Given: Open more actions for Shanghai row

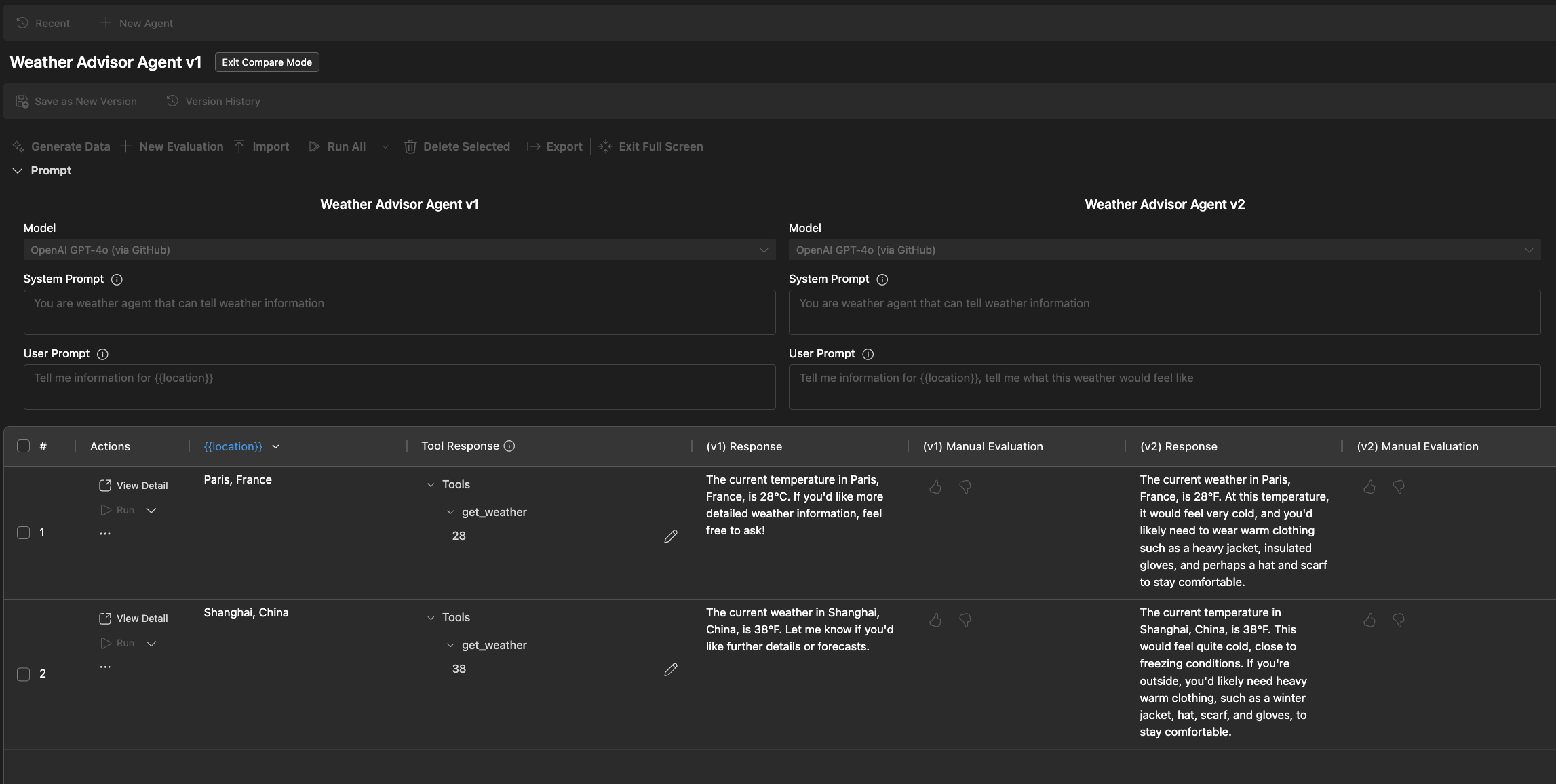Looking at the screenshot, I should (105, 667).
